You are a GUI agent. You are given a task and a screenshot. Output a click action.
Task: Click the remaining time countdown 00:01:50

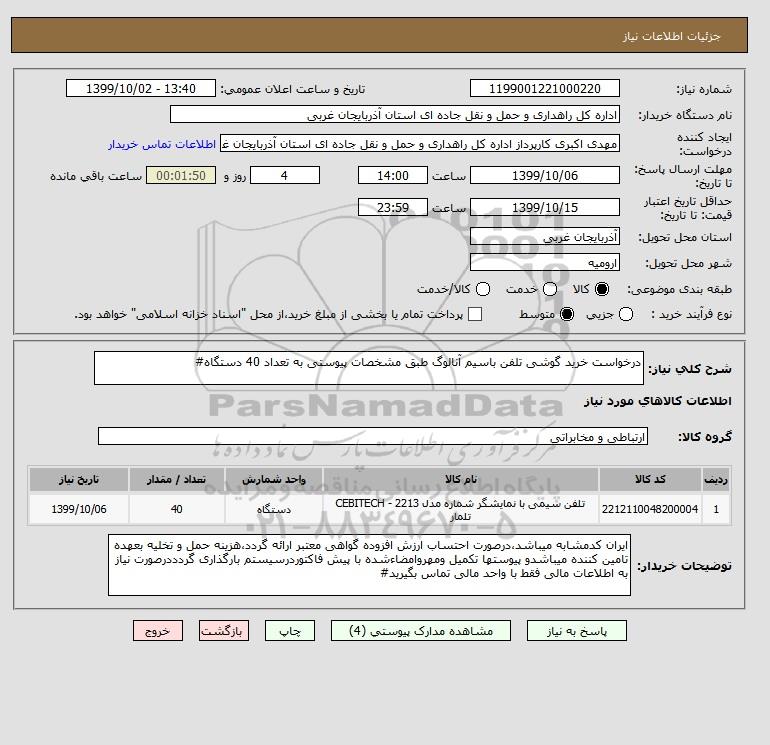point(181,175)
